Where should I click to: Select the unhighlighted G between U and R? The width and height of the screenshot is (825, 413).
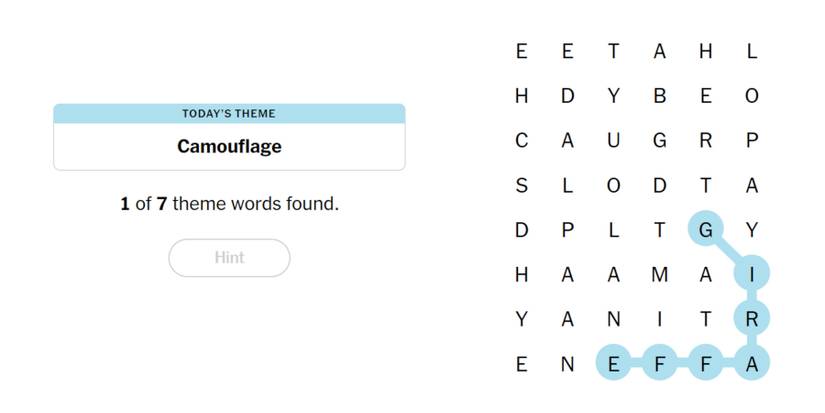tap(659, 141)
